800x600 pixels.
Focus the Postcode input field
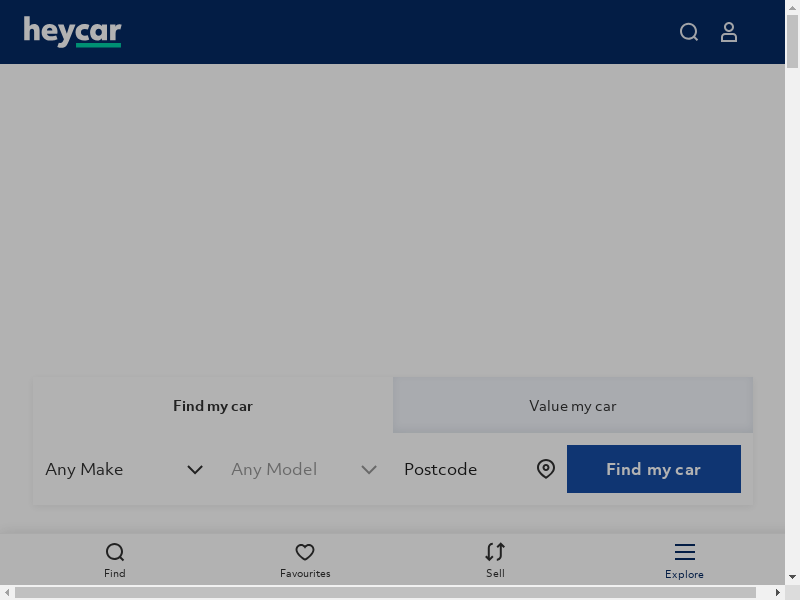point(465,469)
